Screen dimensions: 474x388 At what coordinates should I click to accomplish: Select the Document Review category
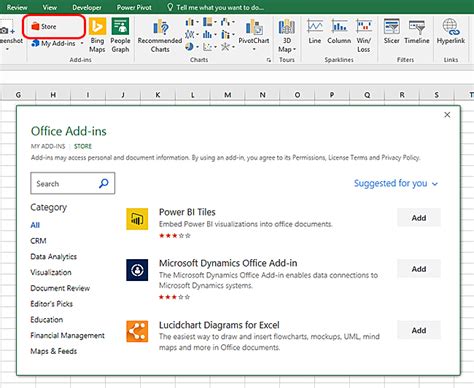(x=60, y=288)
